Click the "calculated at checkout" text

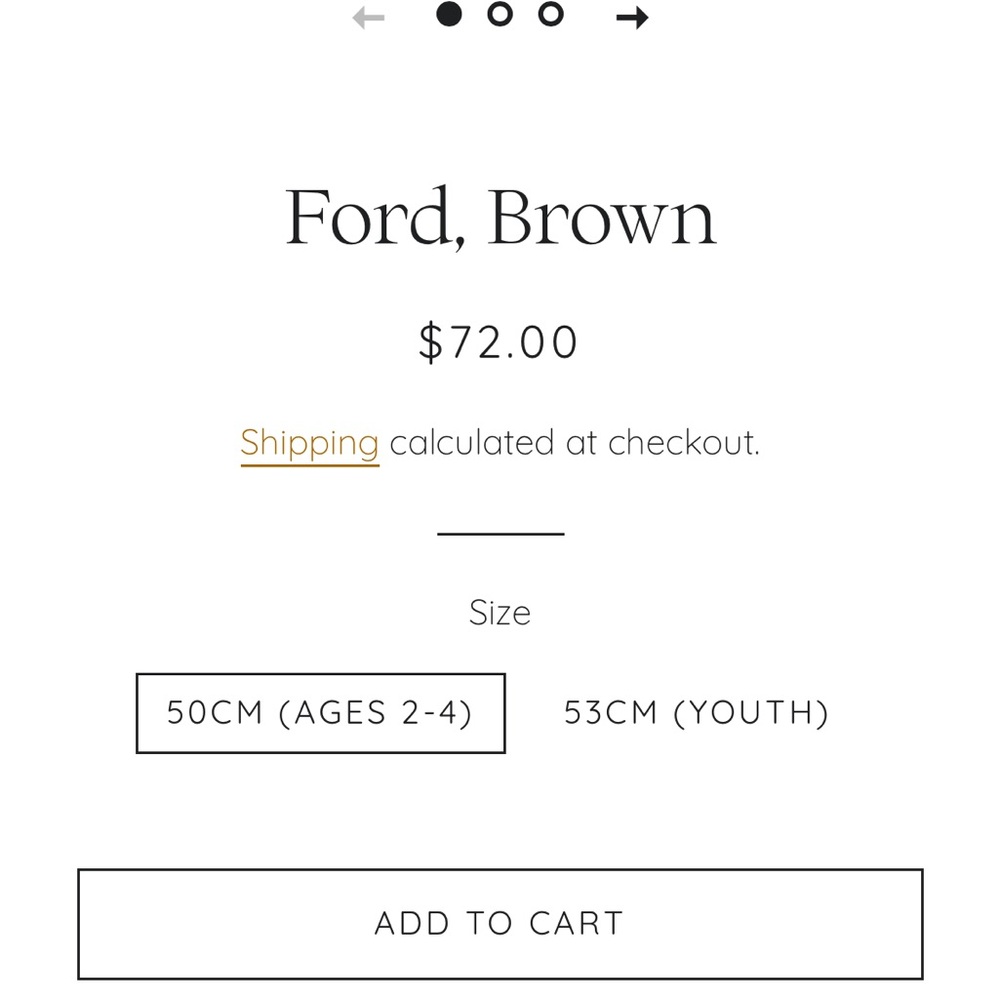(574, 442)
